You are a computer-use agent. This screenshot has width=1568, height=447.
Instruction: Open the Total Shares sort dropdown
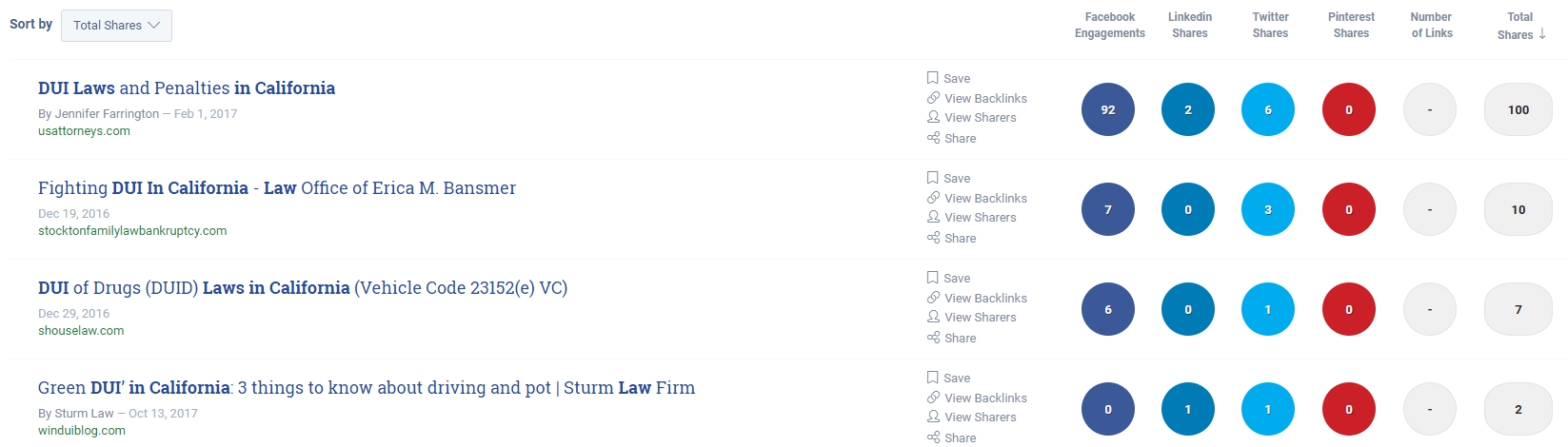coord(116,26)
